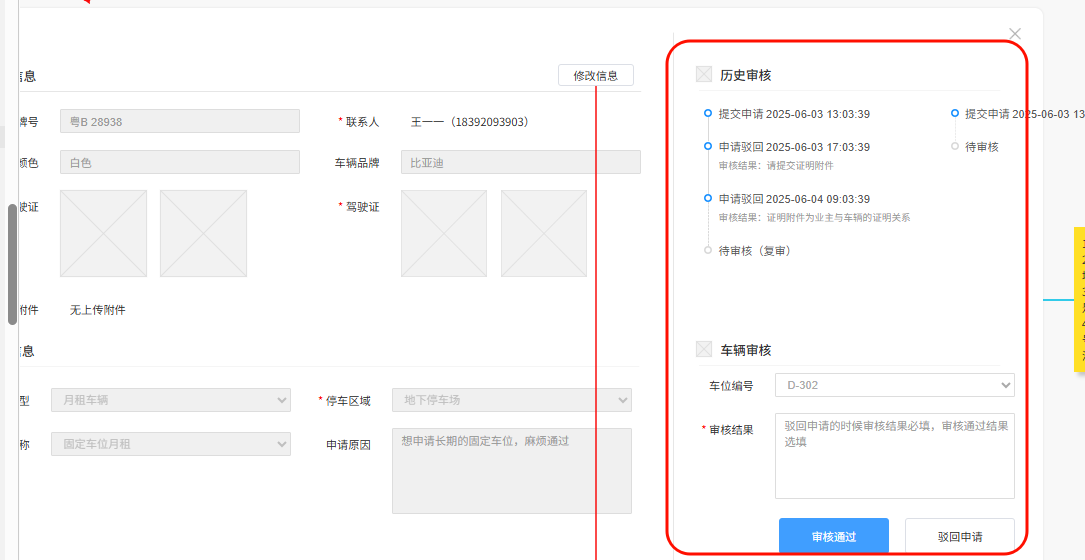Open the 固定车位月租 dropdown

170,444
